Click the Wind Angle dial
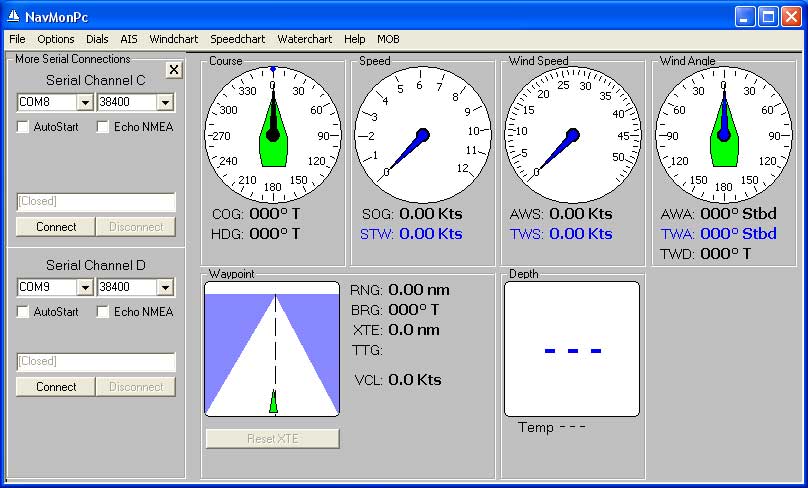This screenshot has width=808, height=488. (x=723, y=135)
